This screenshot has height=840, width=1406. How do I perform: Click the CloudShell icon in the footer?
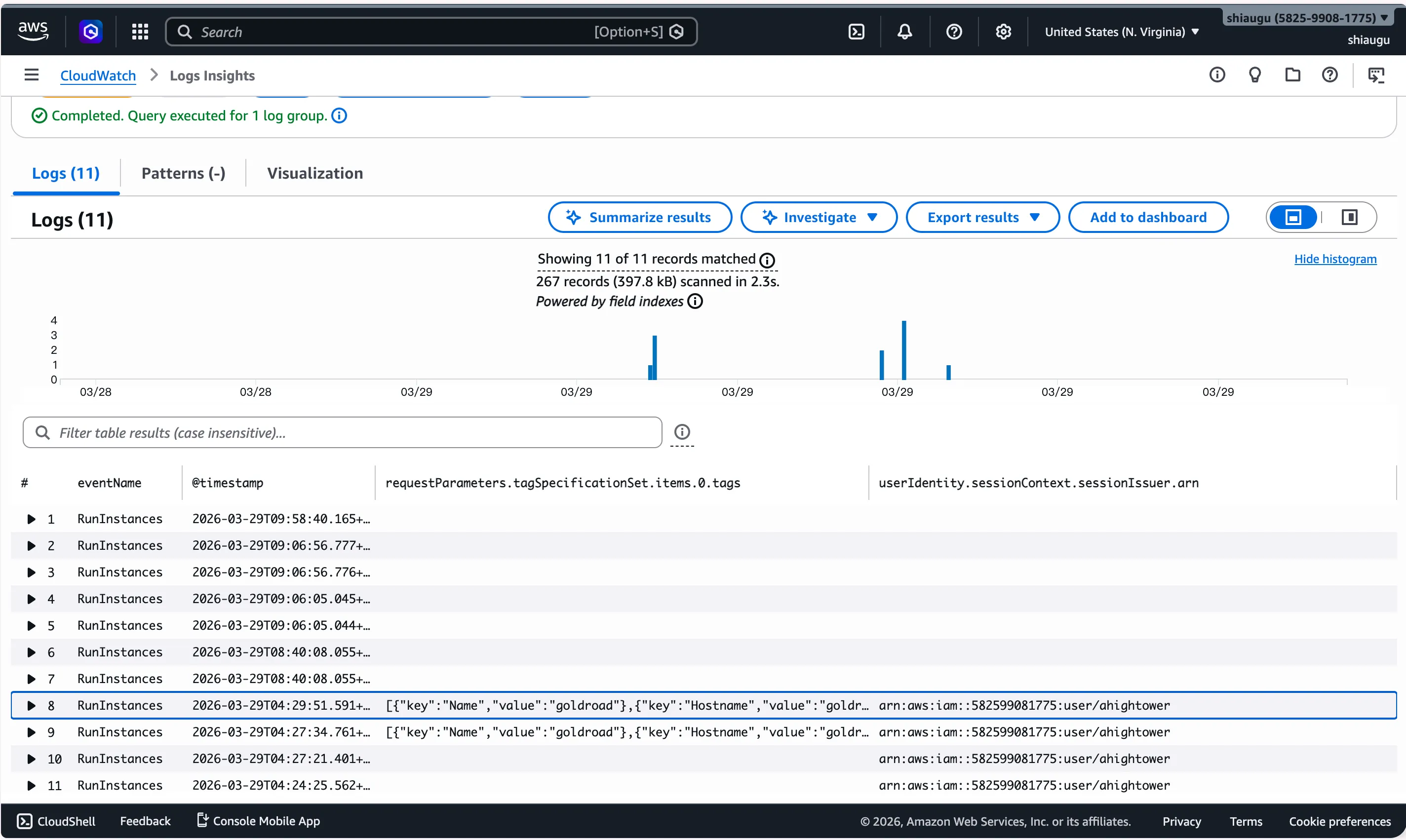pos(24,821)
